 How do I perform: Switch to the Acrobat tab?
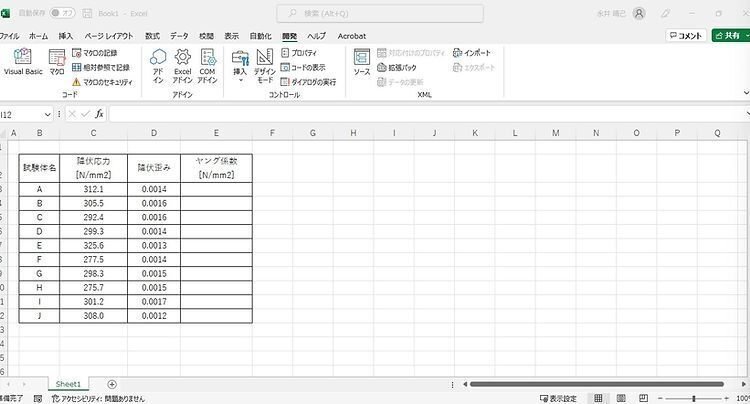tap(352, 36)
